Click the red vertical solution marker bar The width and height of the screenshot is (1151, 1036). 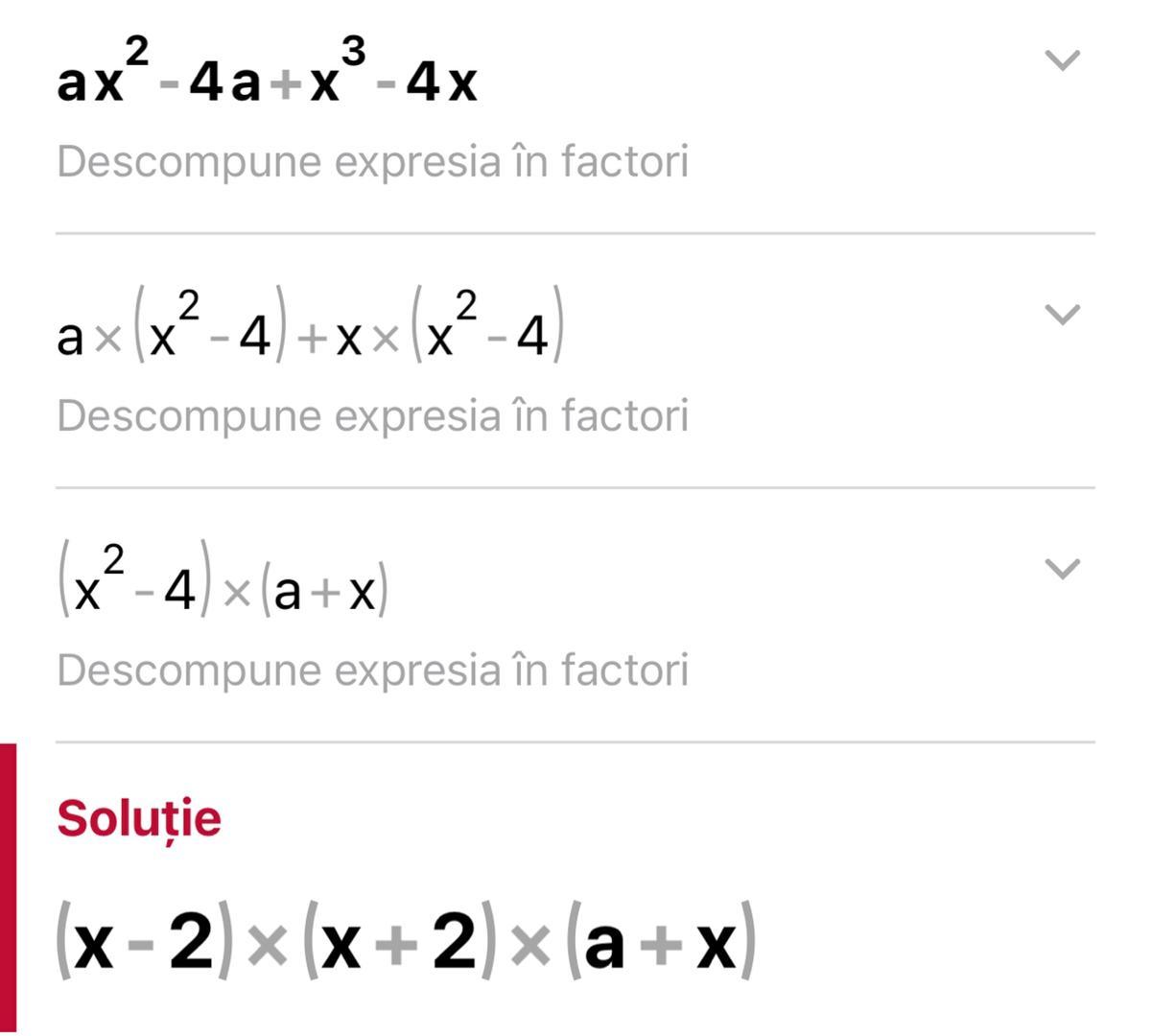8,887
